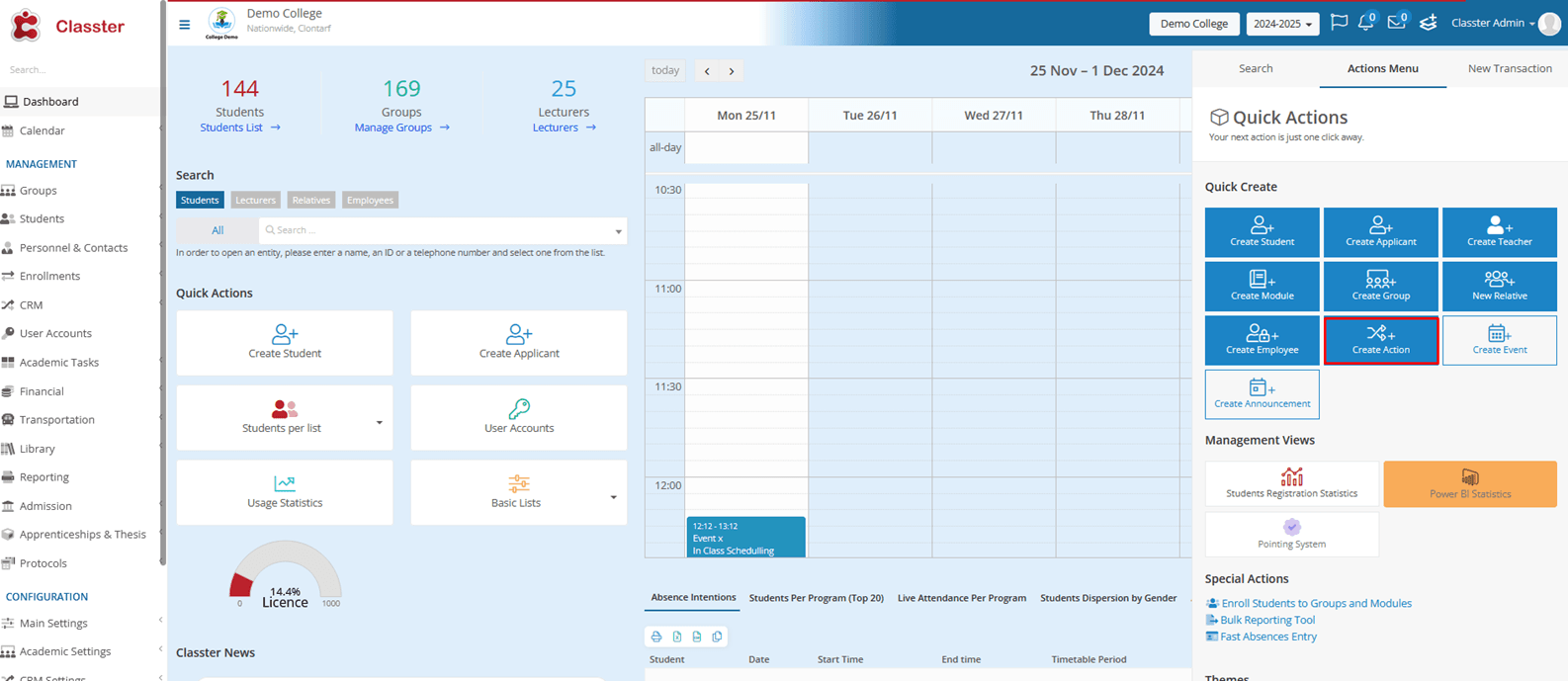
Task: Open the Classter Admin user menu
Action: pyautogui.click(x=1493, y=23)
